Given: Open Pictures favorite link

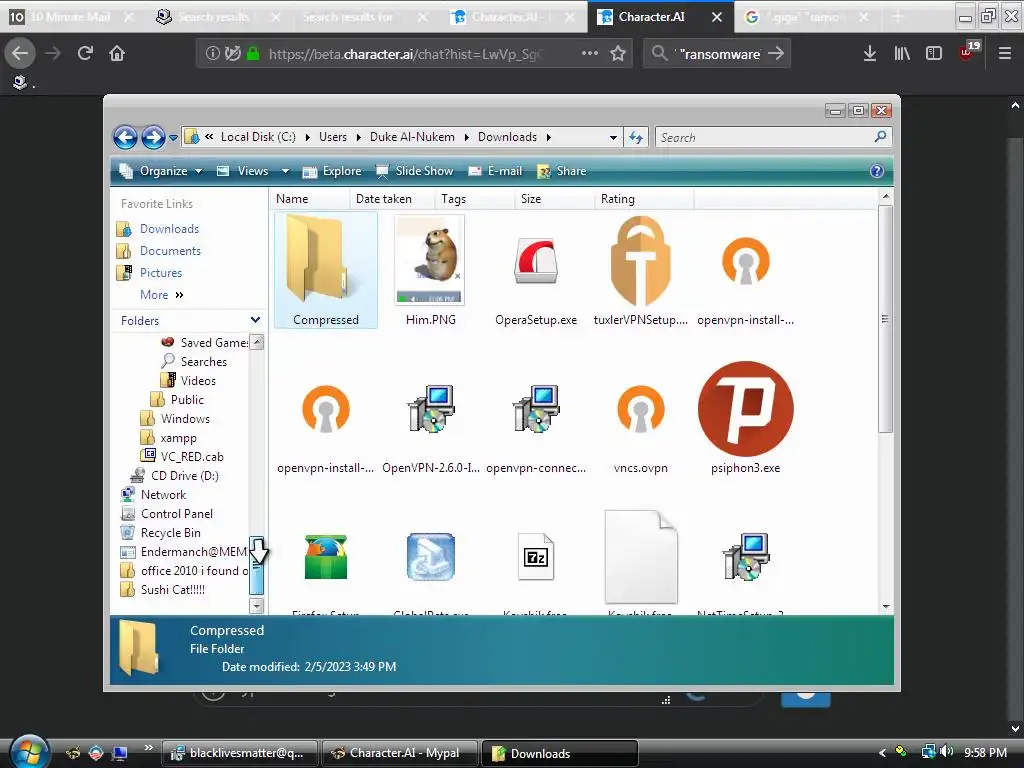Looking at the screenshot, I should [x=161, y=273].
